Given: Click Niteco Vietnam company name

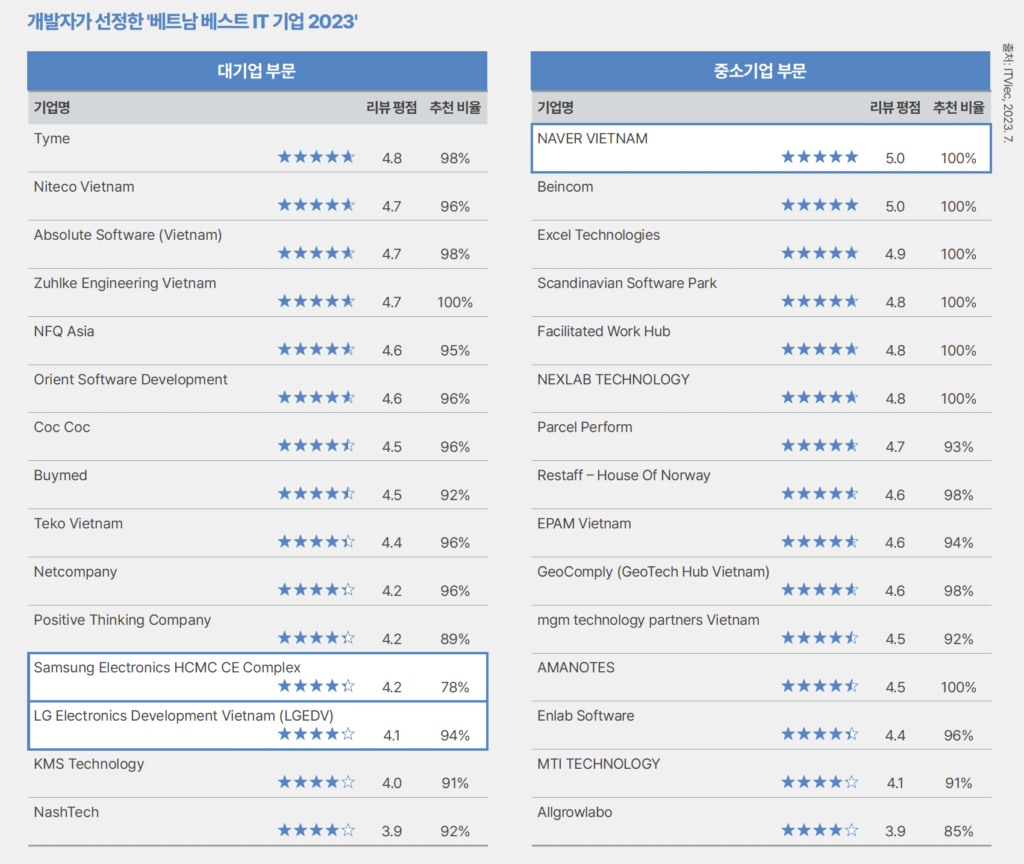Looking at the screenshot, I should [84, 187].
